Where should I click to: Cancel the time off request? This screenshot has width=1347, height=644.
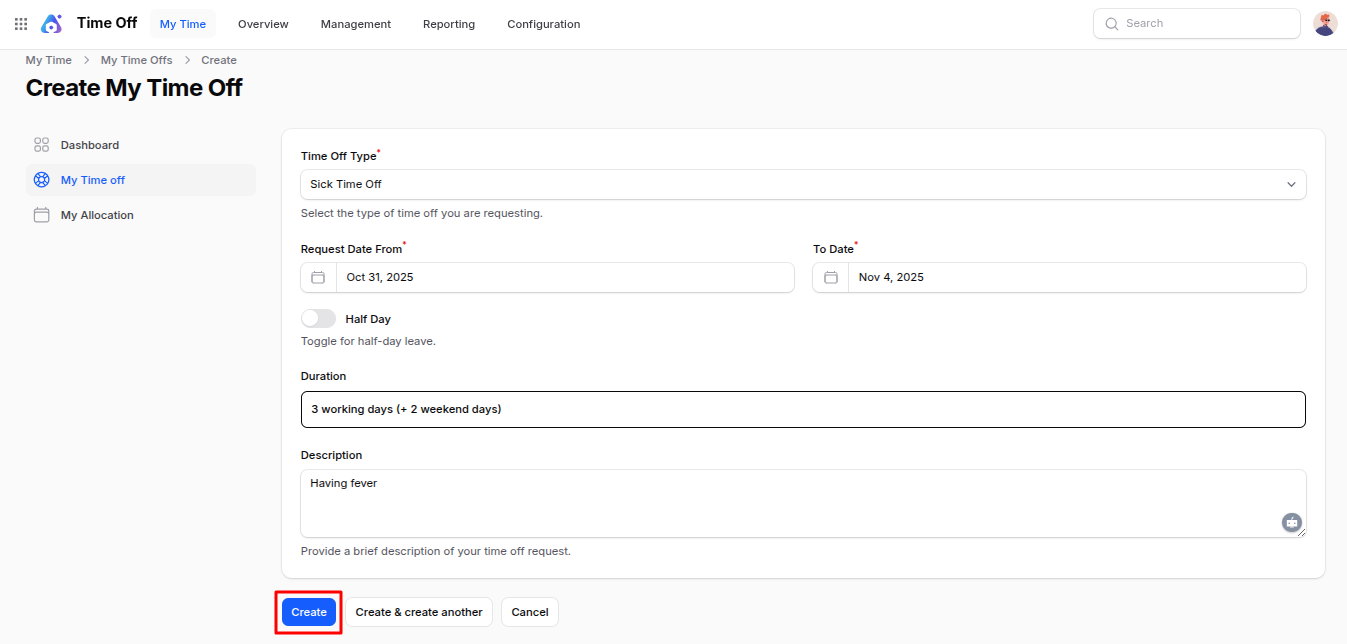pyautogui.click(x=530, y=612)
